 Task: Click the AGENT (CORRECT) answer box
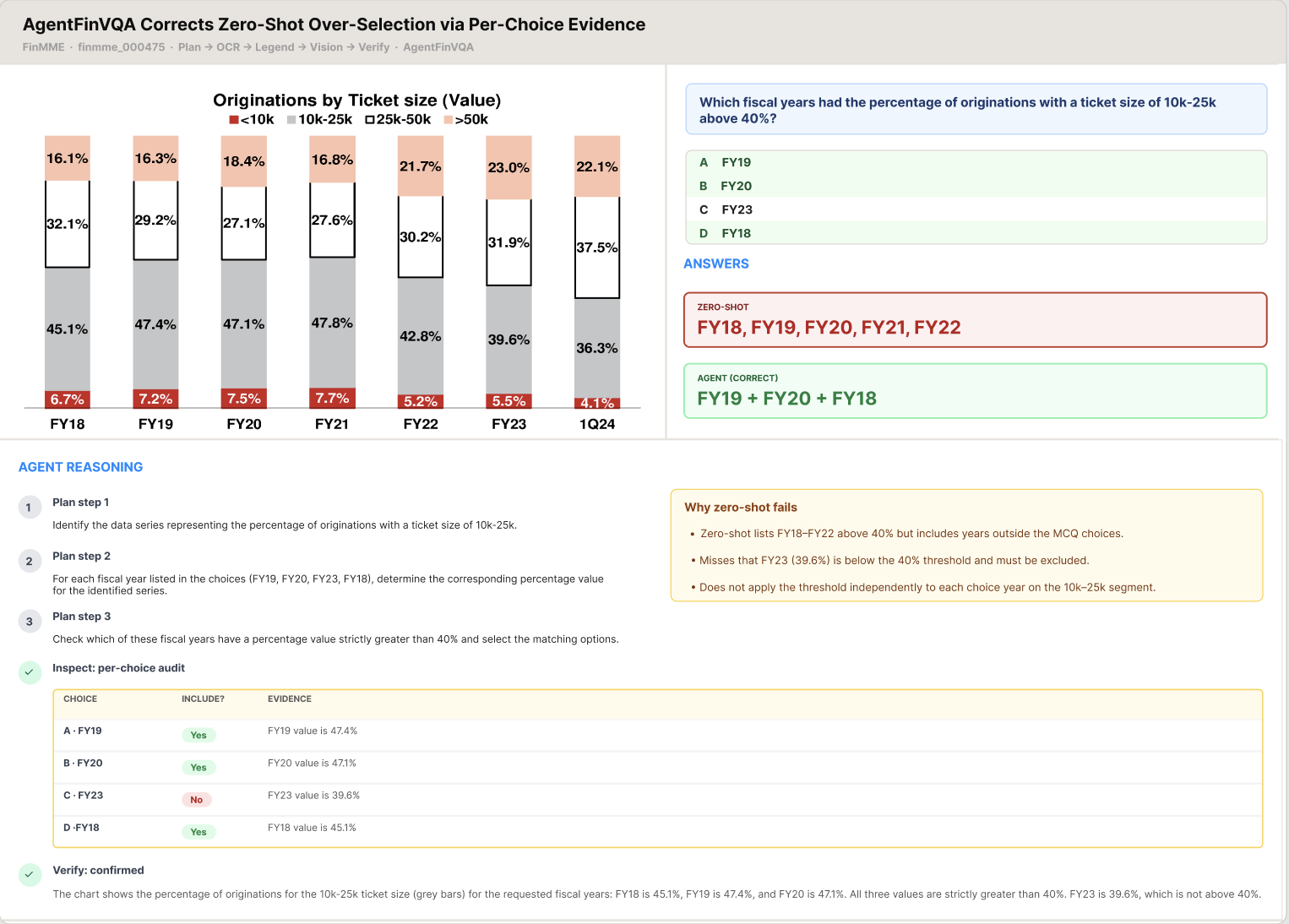point(976,391)
